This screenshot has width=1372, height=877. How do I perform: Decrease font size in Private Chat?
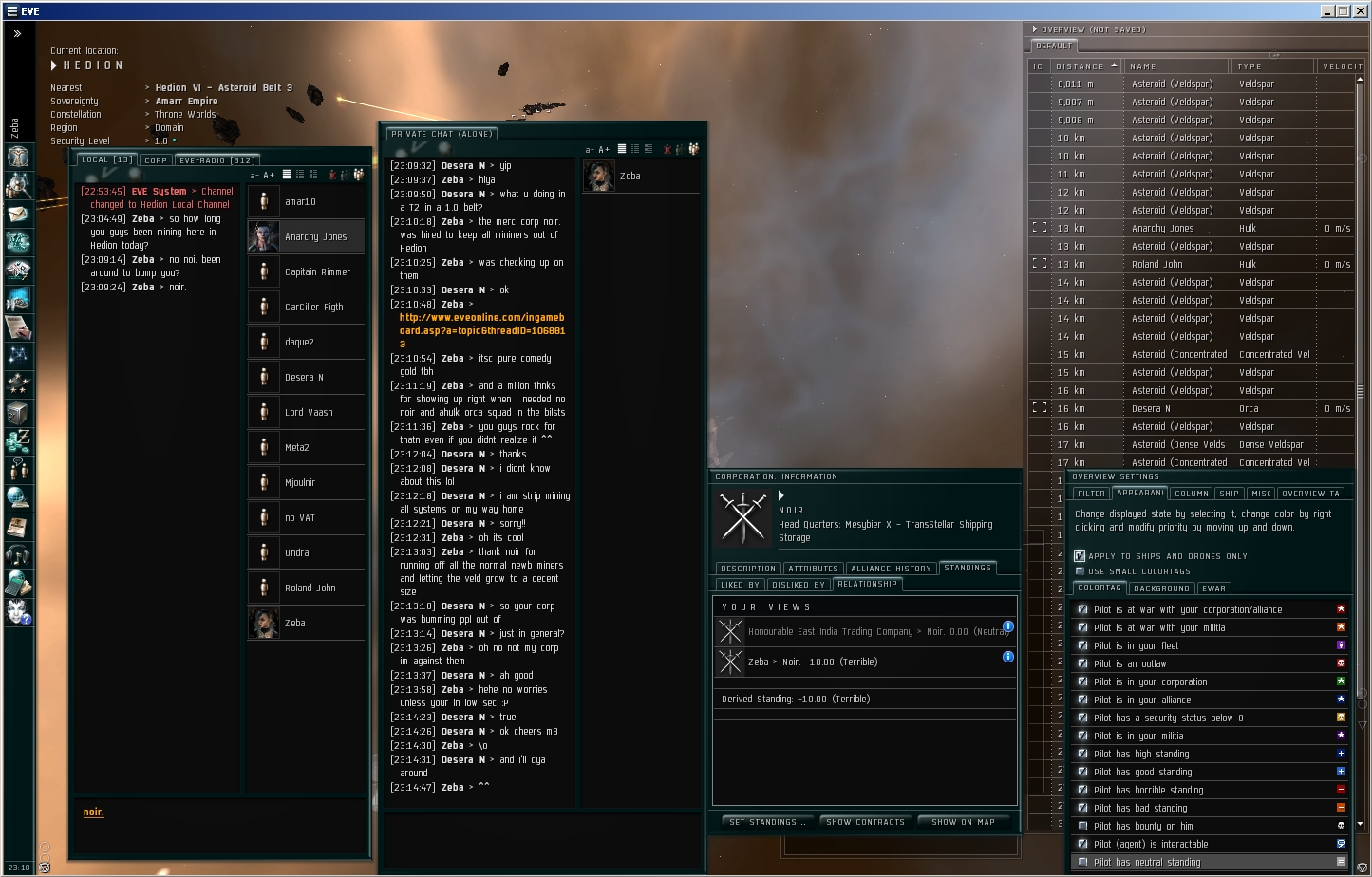[589, 149]
